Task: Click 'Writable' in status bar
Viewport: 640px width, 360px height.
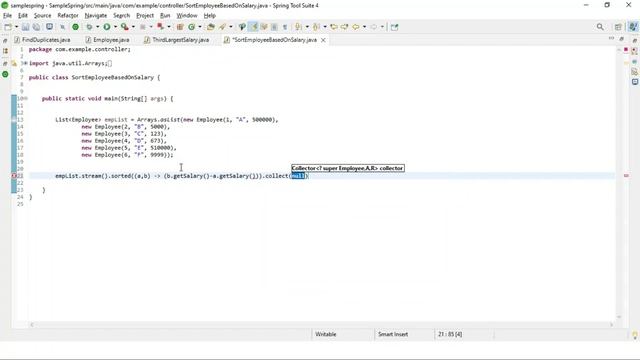Action: click(x=326, y=334)
